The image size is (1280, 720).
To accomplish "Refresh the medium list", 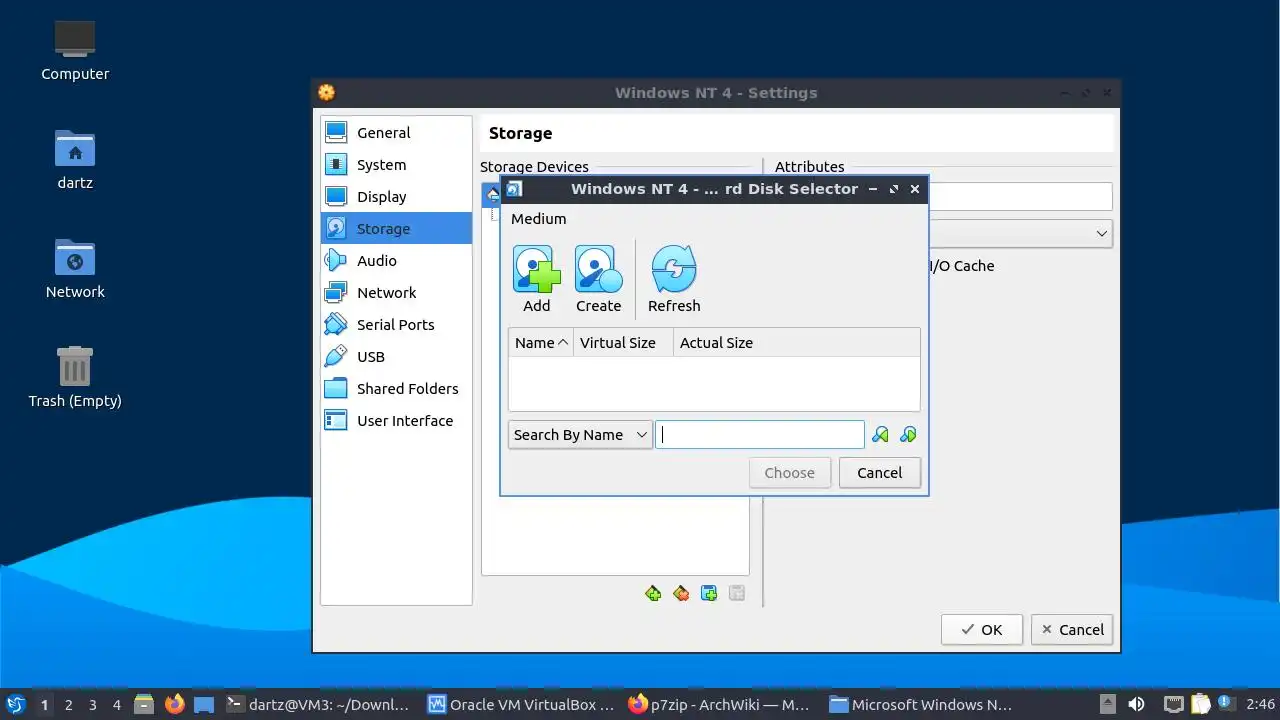I will 674,280.
